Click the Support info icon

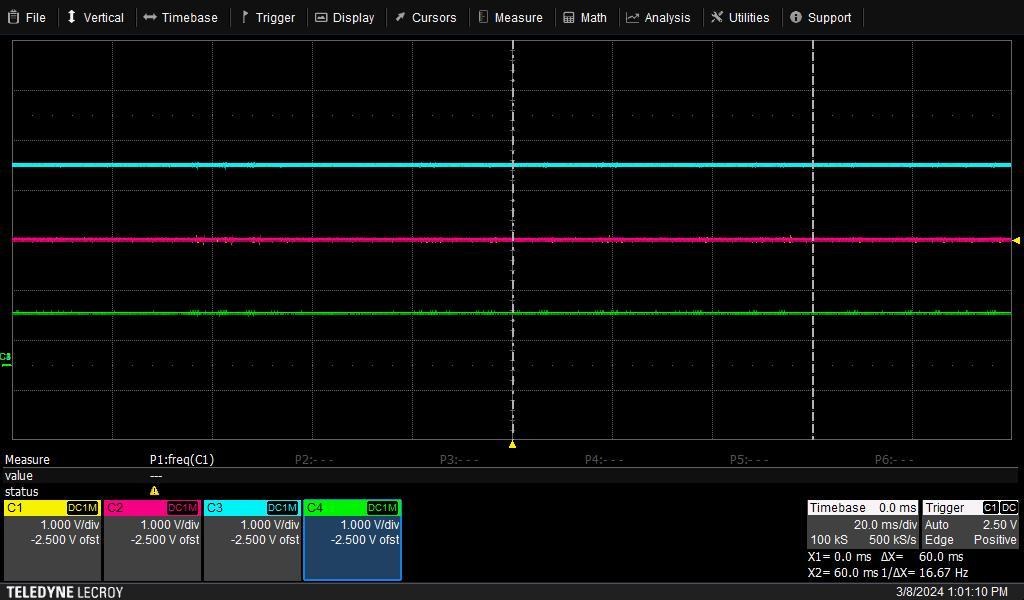point(795,17)
